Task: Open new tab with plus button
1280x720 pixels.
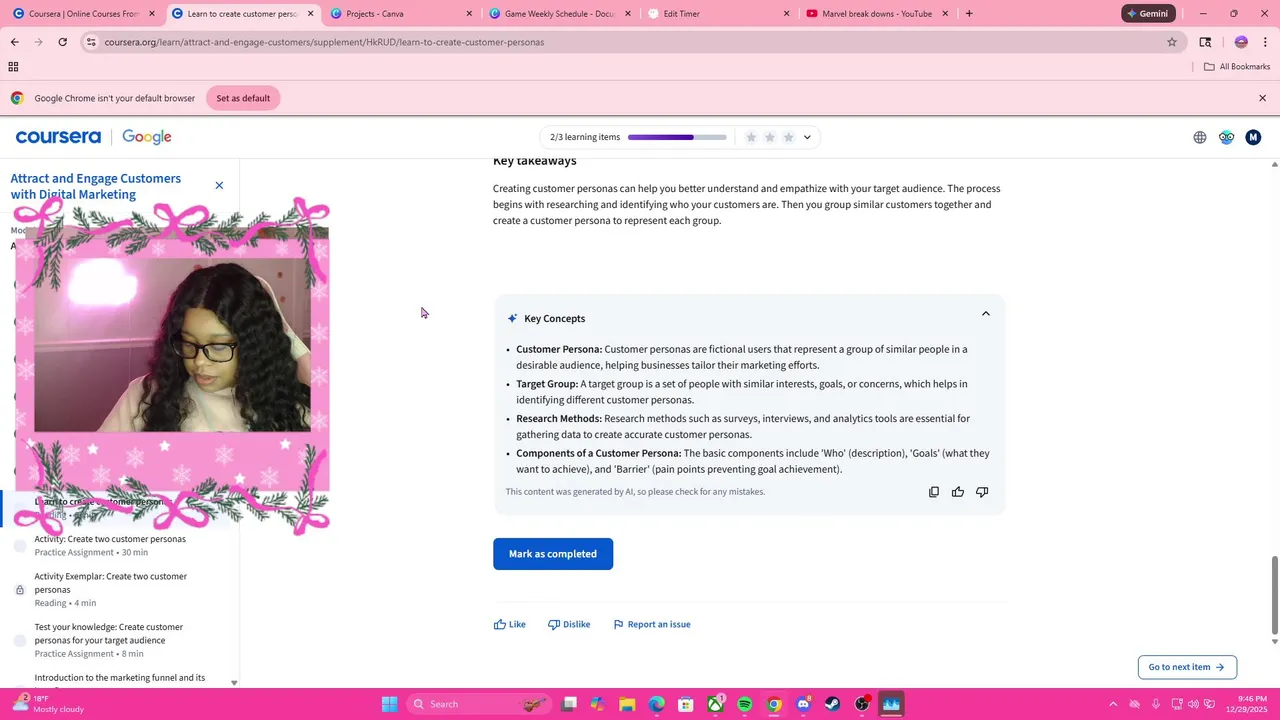Action: [969, 14]
